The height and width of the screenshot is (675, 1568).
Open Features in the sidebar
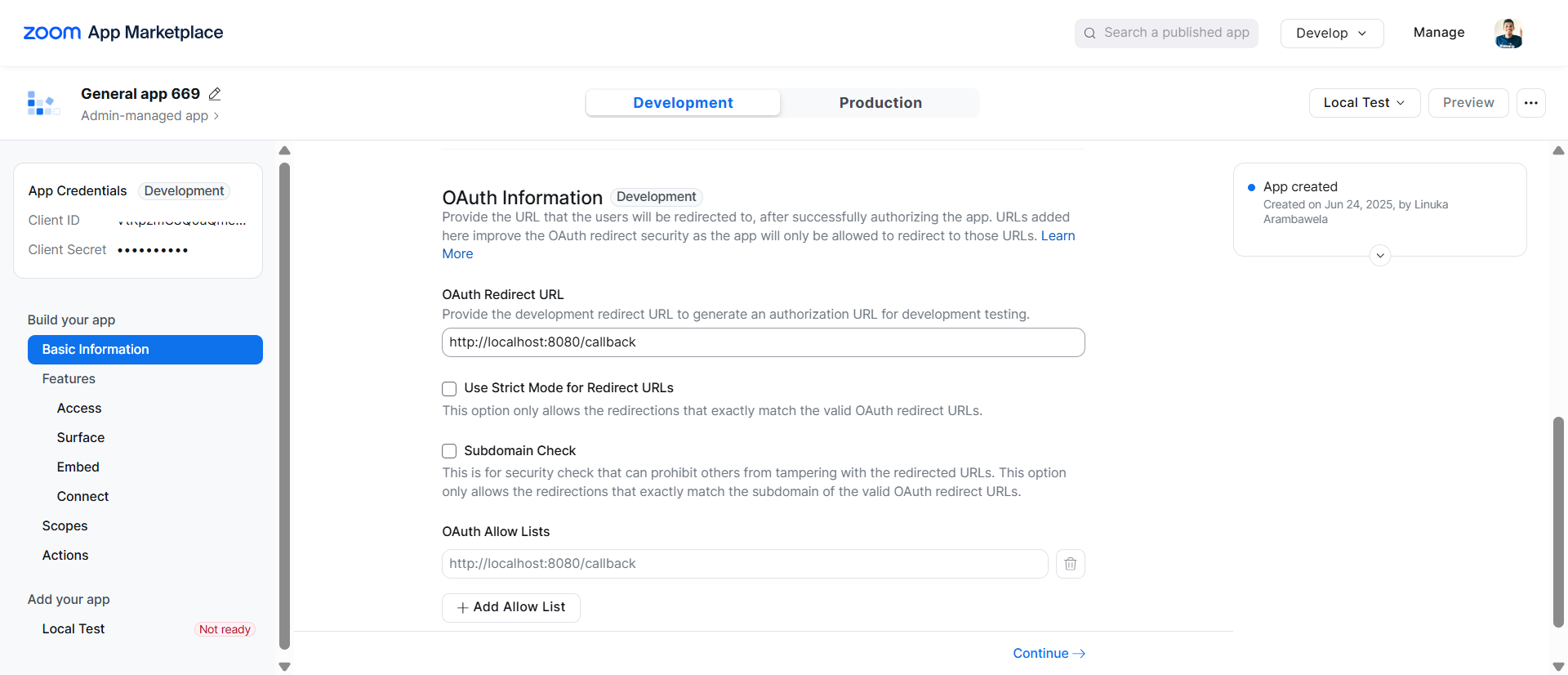pos(69,379)
